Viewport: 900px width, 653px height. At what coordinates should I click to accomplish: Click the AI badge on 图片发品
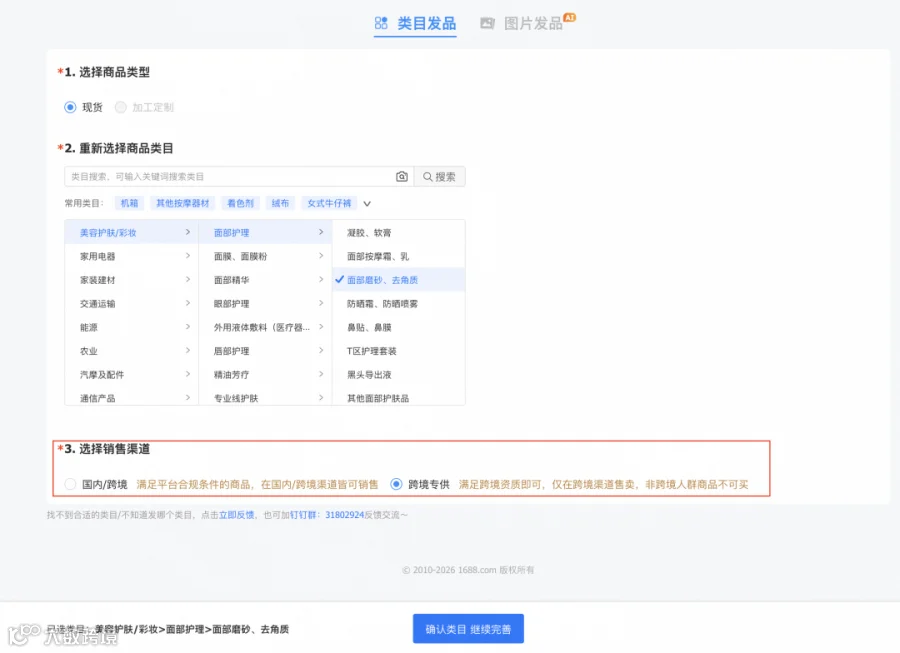pos(569,18)
